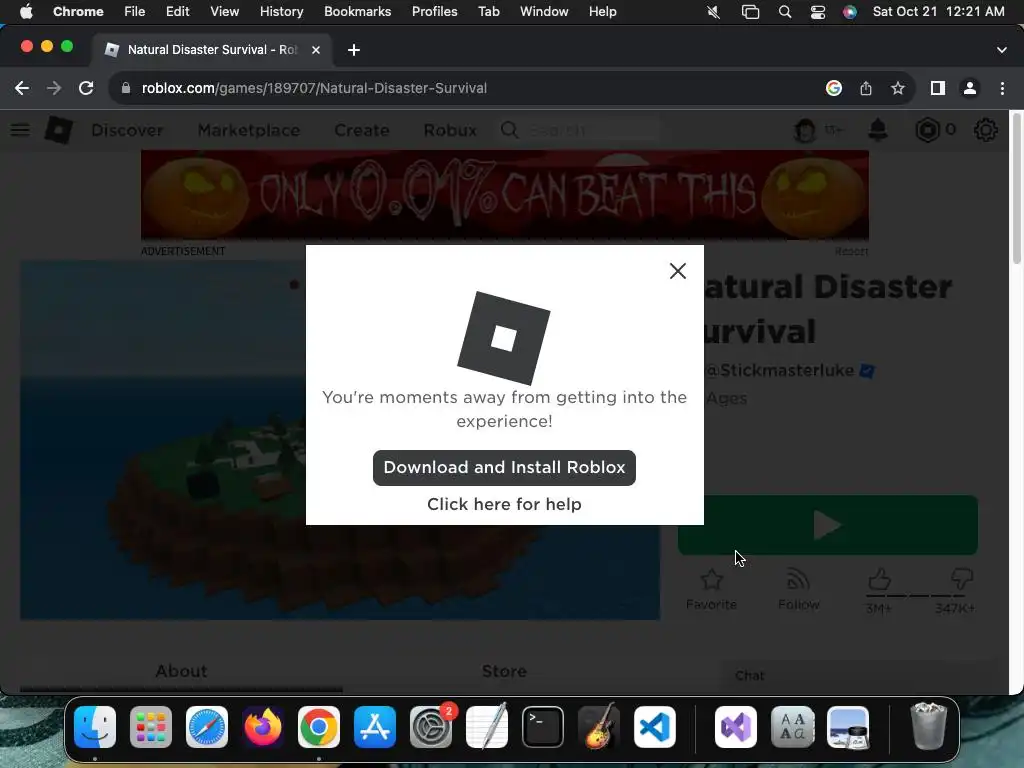Open Control Center in menu bar
This screenshot has width=1024, height=768.
click(818, 11)
